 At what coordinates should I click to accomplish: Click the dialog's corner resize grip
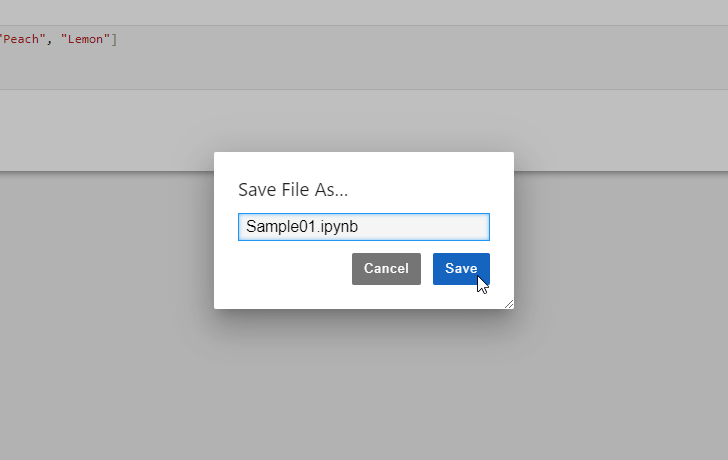(x=509, y=304)
